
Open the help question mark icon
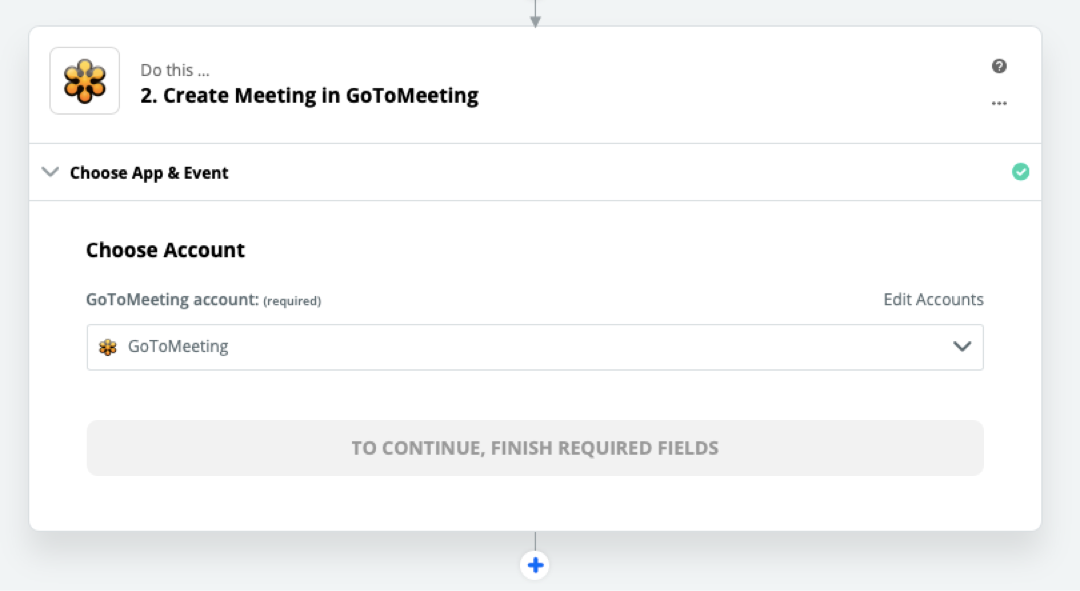tap(999, 66)
